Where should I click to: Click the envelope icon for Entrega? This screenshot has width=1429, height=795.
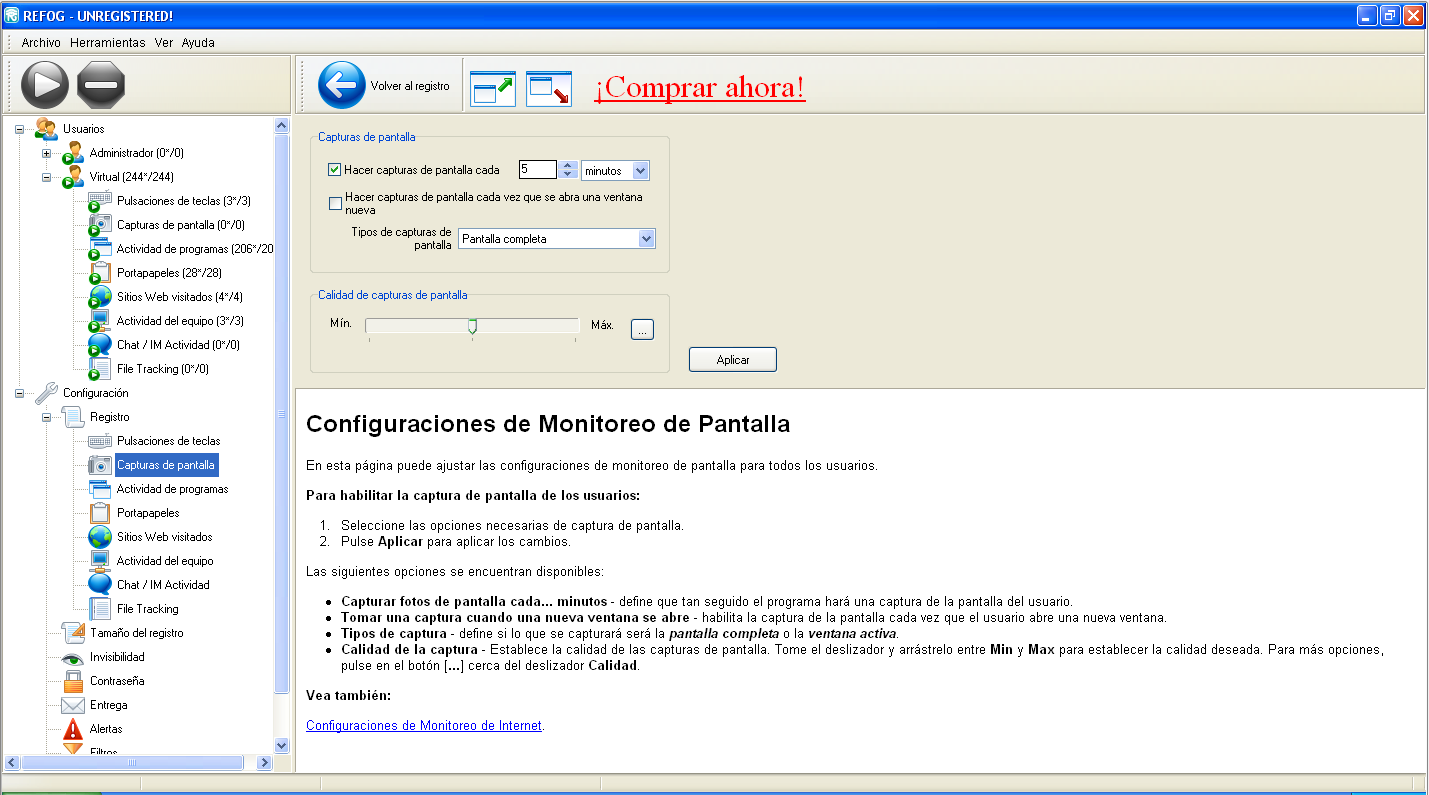click(73, 705)
